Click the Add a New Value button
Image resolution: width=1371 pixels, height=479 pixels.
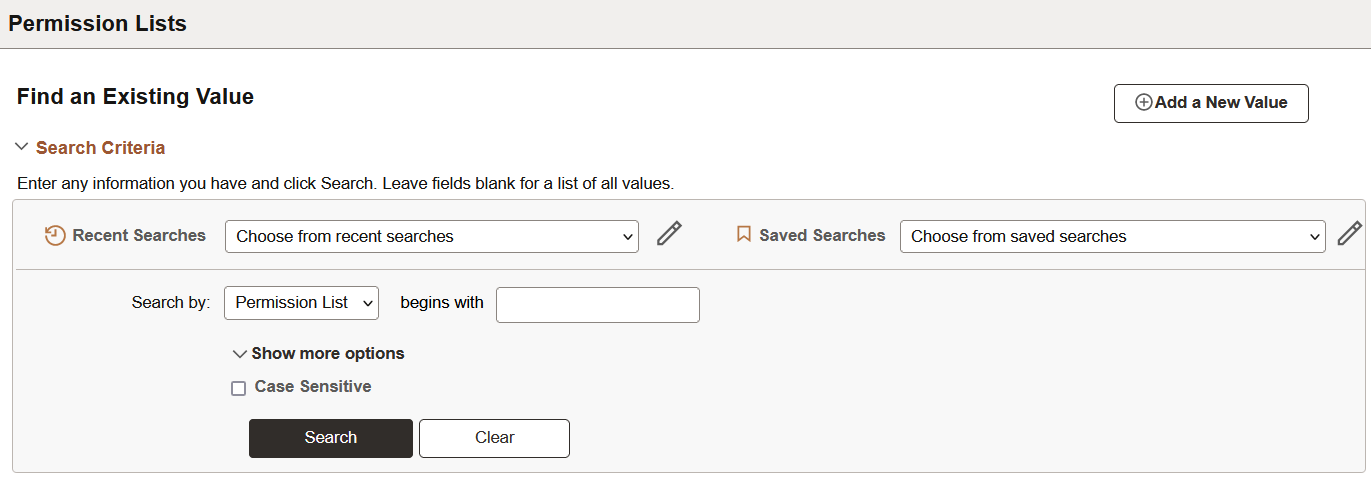click(1210, 103)
